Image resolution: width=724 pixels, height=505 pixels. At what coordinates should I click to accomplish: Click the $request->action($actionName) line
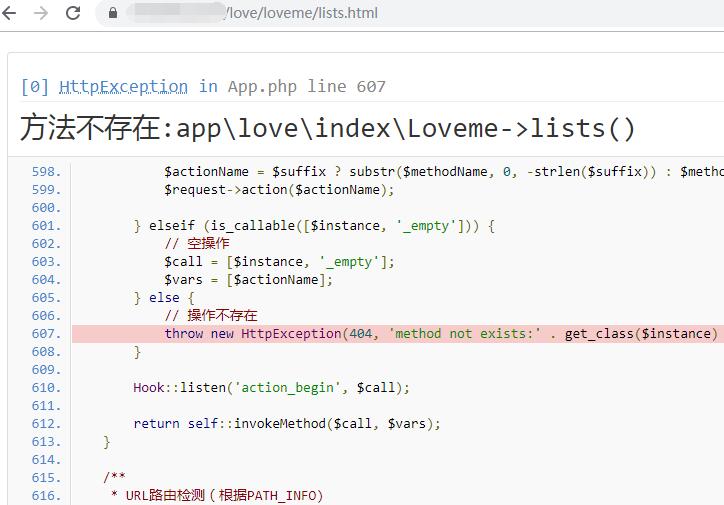click(279, 190)
